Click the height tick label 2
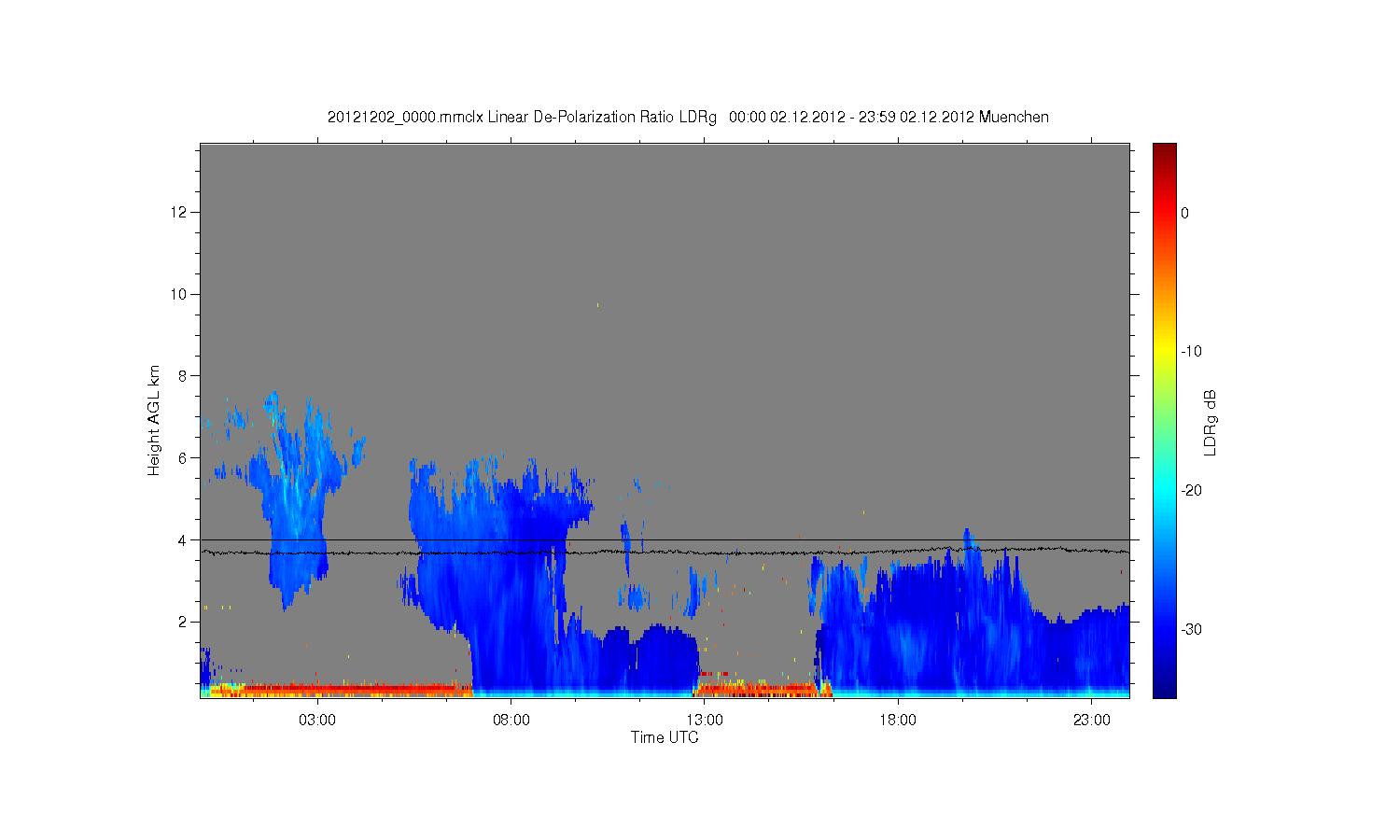Image resolution: width=1400 pixels, height=840 pixels. (x=184, y=623)
